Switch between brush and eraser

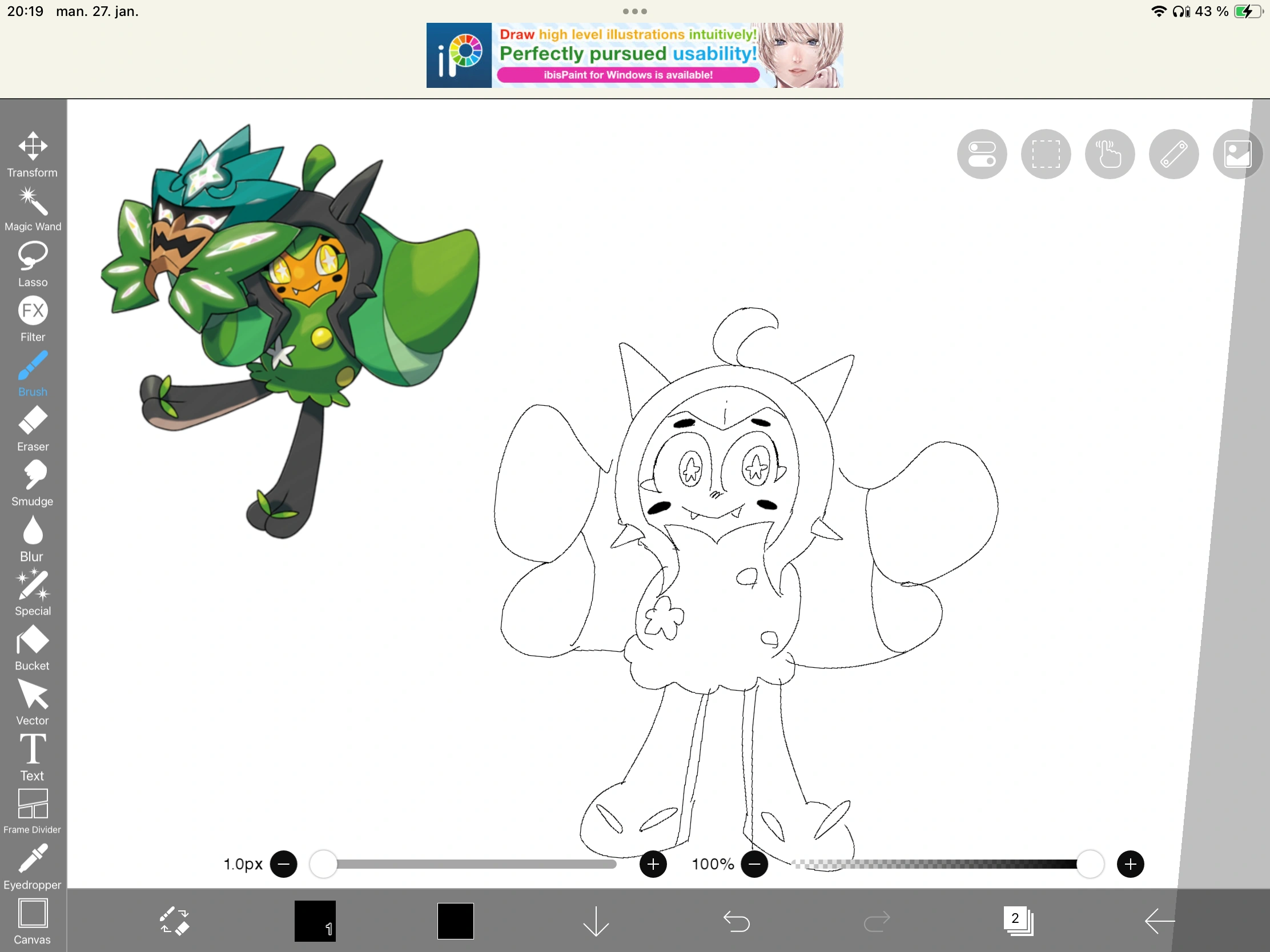[174, 921]
